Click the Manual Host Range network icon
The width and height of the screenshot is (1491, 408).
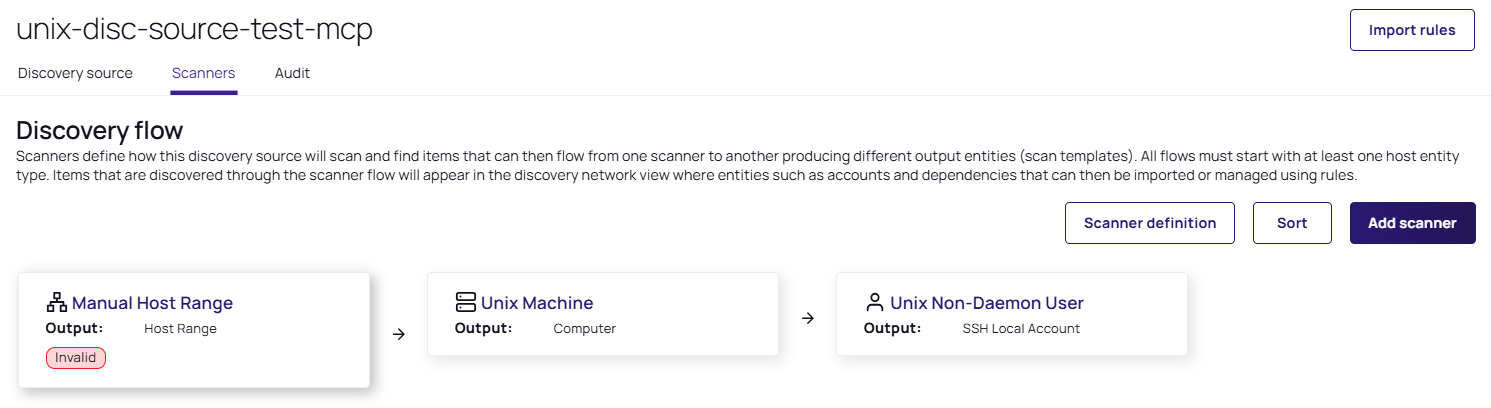pyautogui.click(x=57, y=302)
